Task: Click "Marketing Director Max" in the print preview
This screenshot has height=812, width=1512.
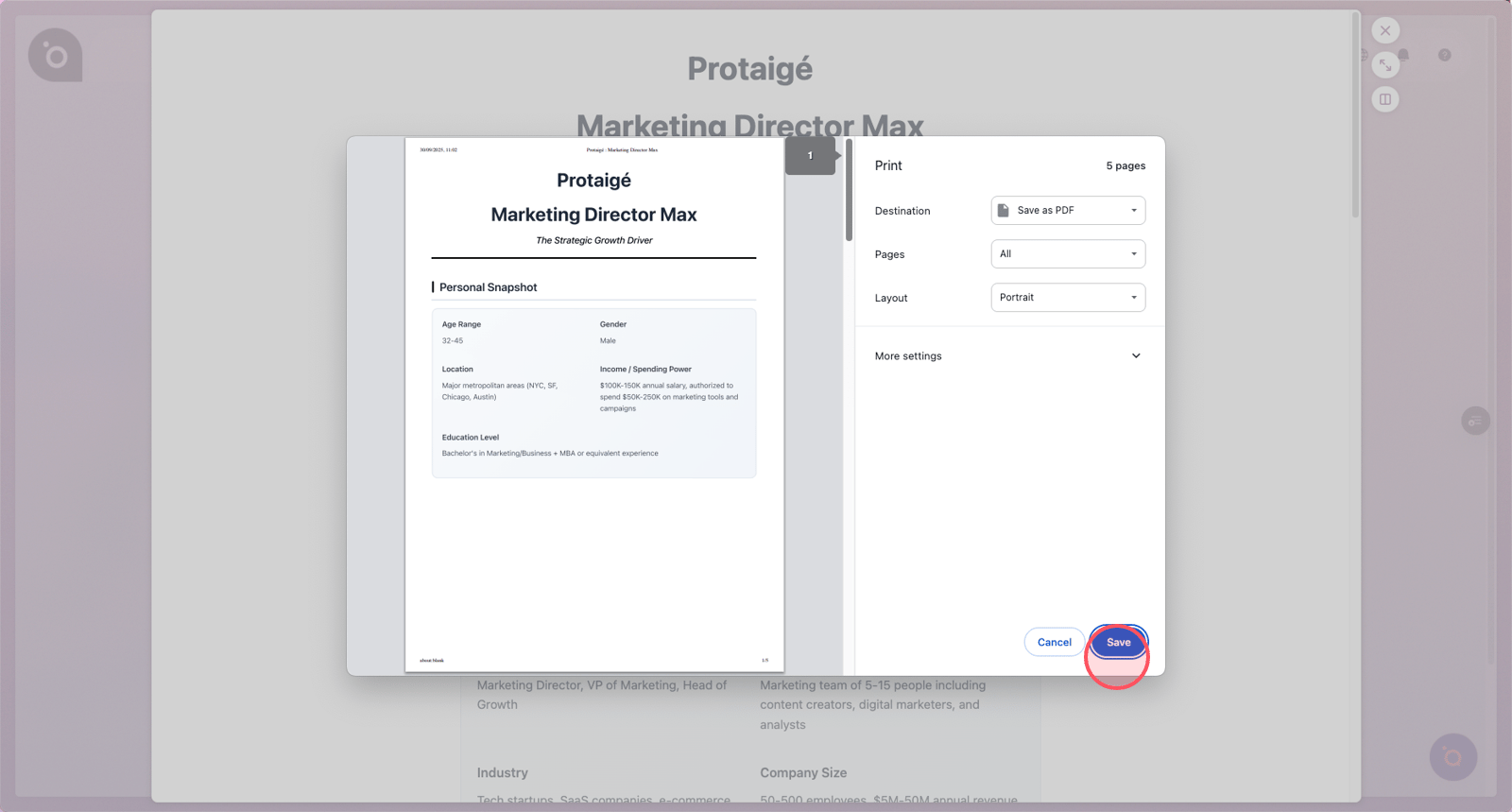Action: pyautogui.click(x=593, y=215)
